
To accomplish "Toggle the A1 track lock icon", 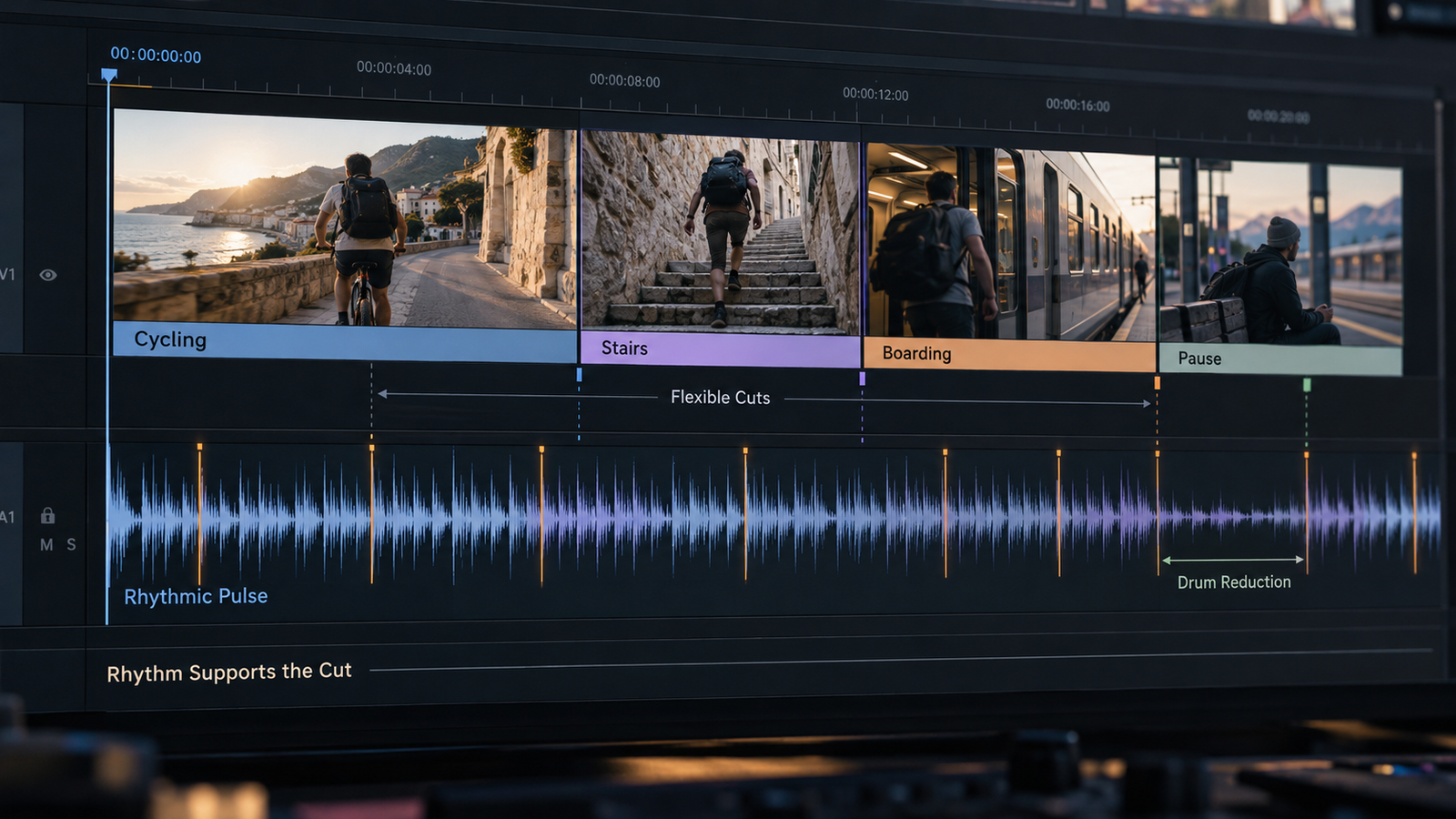I will (x=47, y=515).
